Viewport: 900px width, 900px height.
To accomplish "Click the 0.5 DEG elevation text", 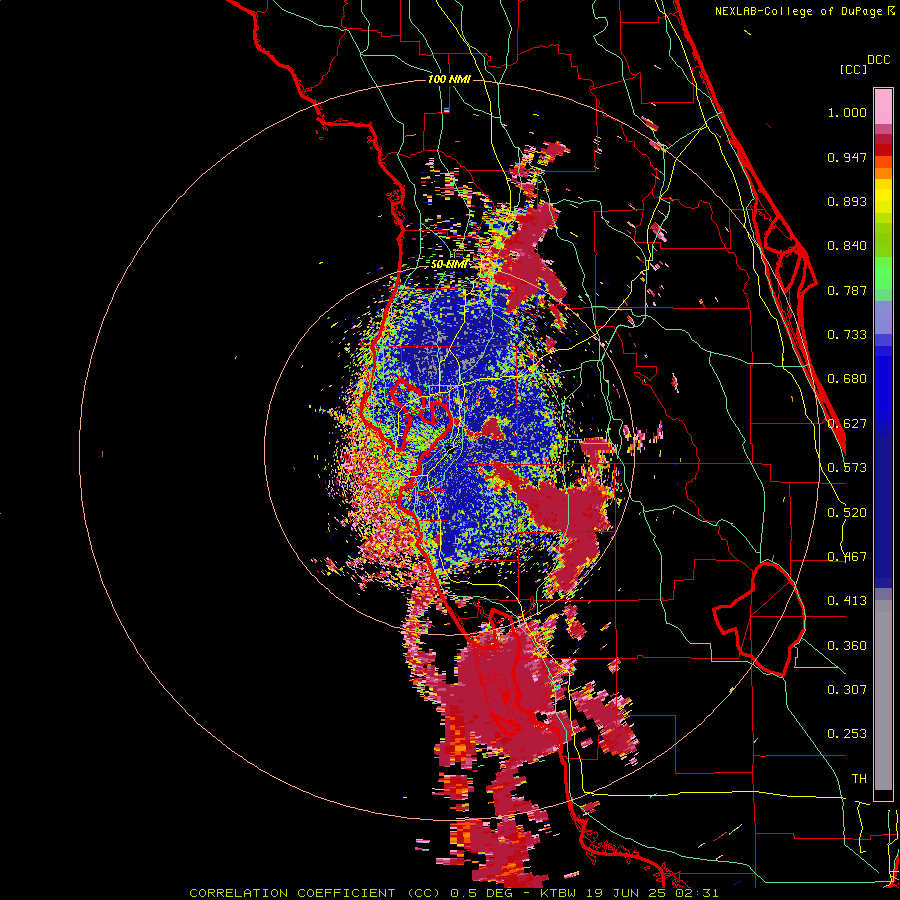I will point(481,893).
